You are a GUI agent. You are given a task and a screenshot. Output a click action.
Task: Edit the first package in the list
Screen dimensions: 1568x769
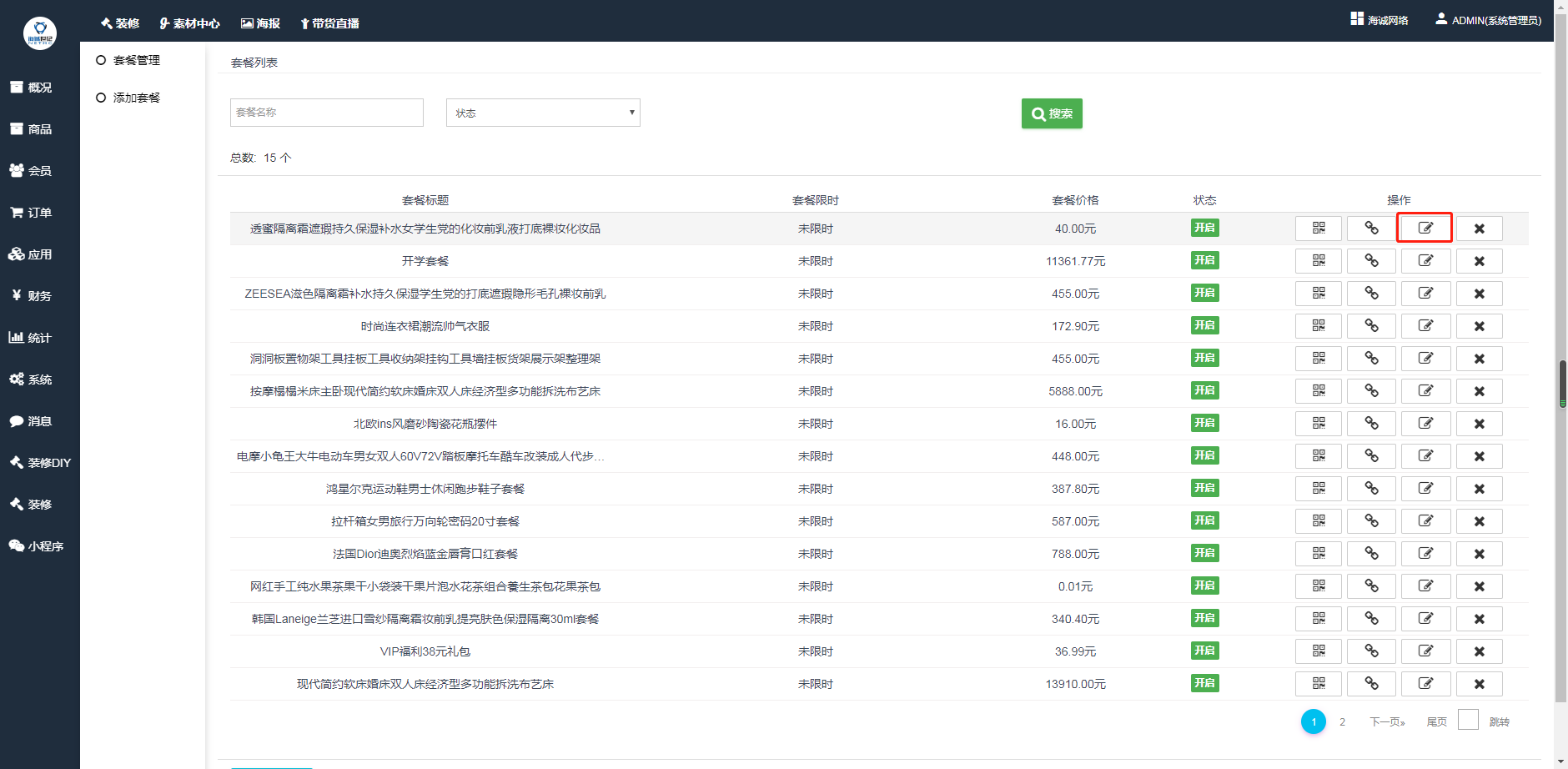point(1425,229)
